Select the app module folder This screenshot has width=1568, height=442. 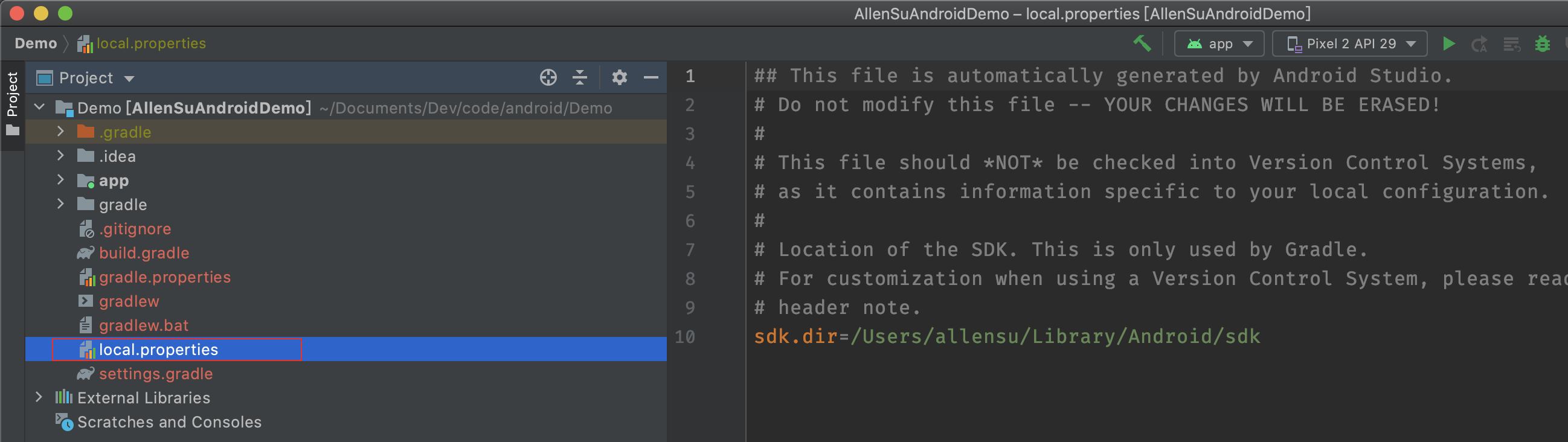click(345, 180)
